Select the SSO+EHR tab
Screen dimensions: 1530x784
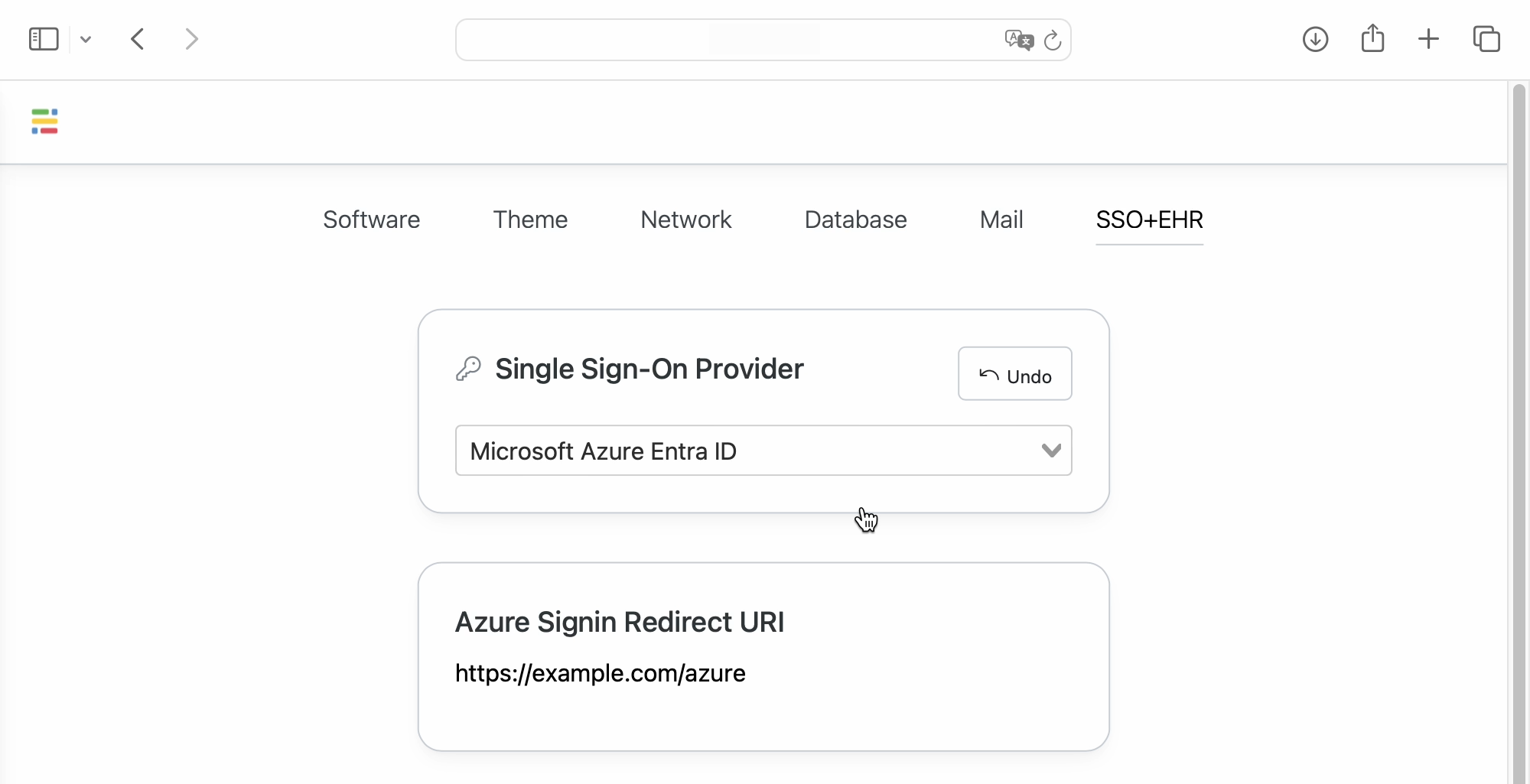pyautogui.click(x=1149, y=220)
